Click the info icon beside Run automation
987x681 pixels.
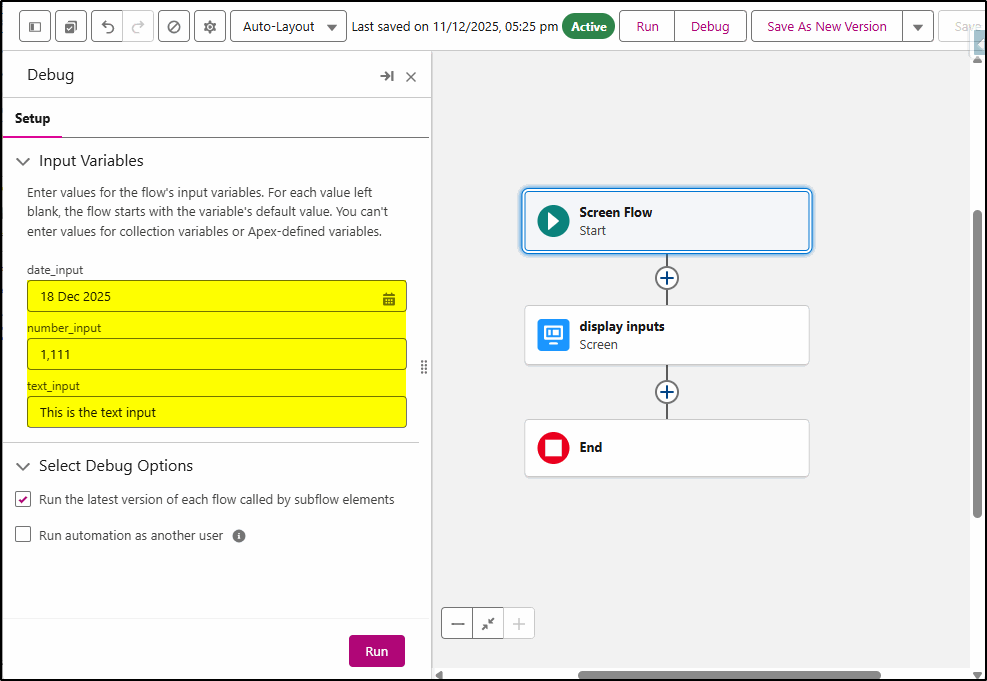tap(239, 536)
